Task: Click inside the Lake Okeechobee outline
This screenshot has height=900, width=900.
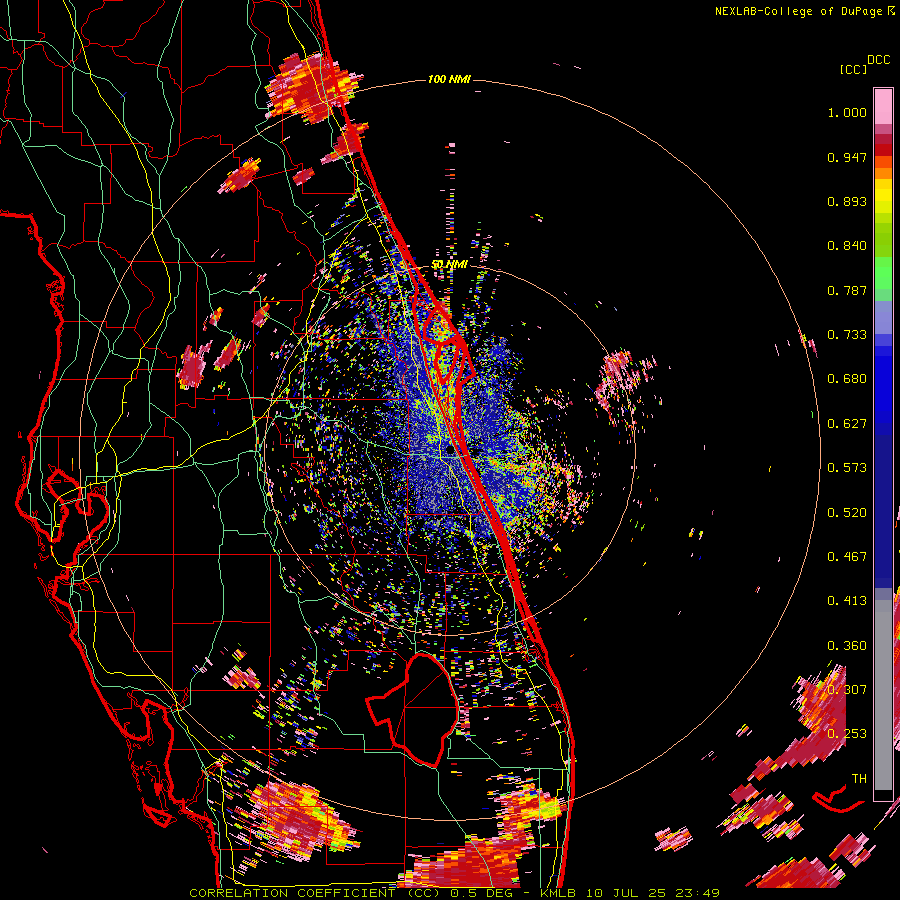Action: pyautogui.click(x=422, y=712)
